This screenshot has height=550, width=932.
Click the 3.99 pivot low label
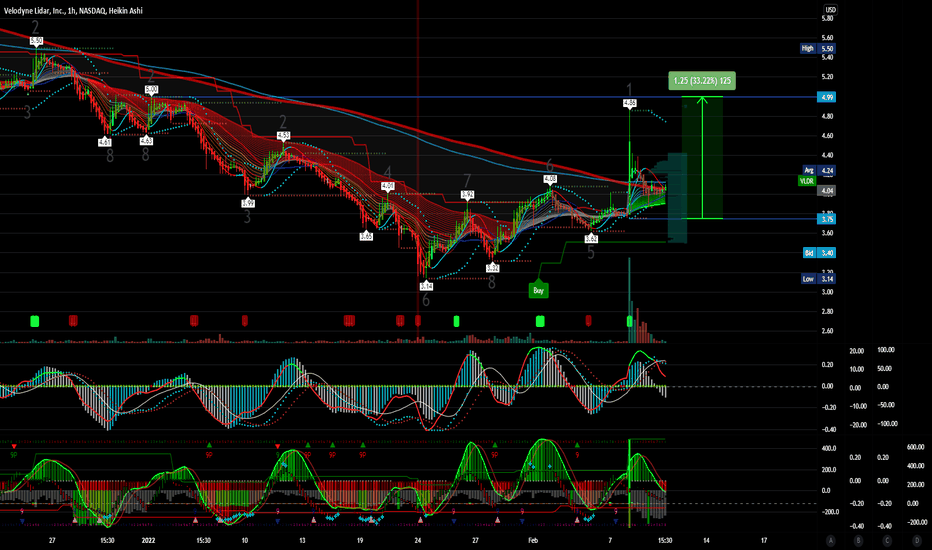pos(248,203)
